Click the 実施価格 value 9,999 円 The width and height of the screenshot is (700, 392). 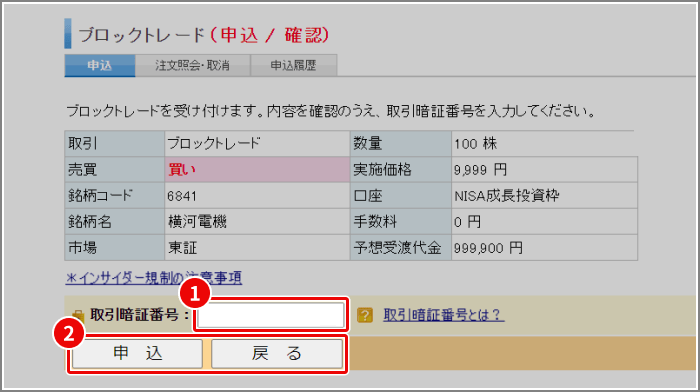click(x=480, y=170)
